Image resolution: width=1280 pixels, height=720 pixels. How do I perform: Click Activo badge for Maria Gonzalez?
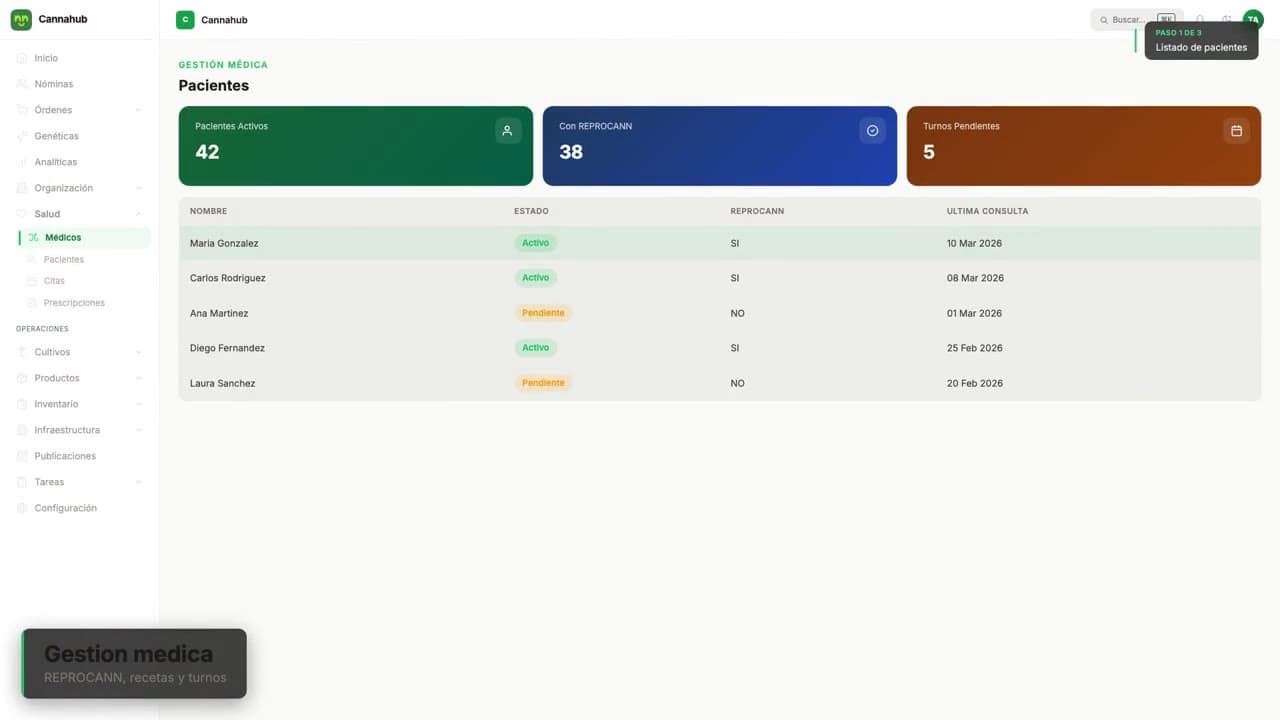pos(536,243)
